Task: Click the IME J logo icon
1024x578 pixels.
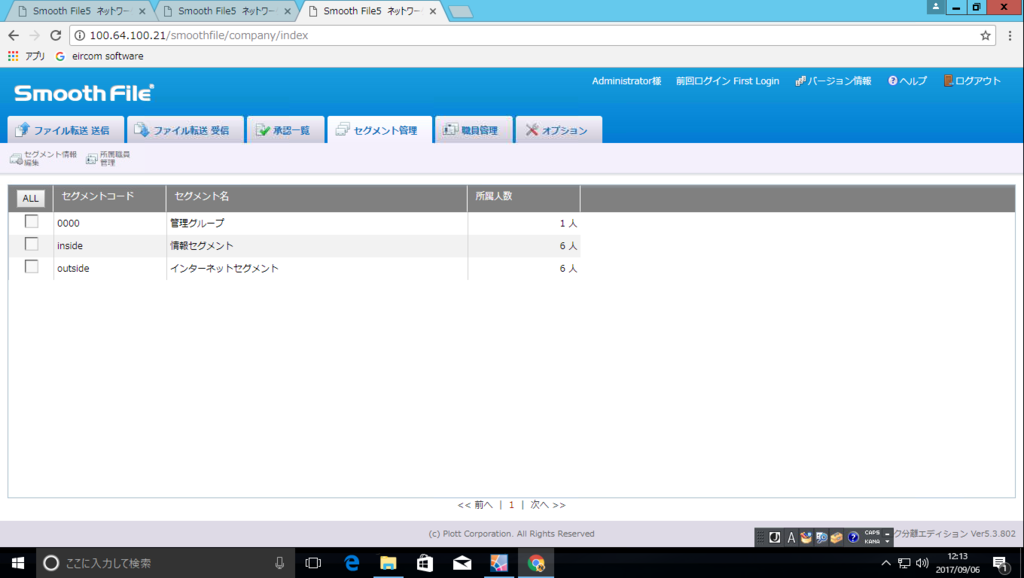Action: 775,538
